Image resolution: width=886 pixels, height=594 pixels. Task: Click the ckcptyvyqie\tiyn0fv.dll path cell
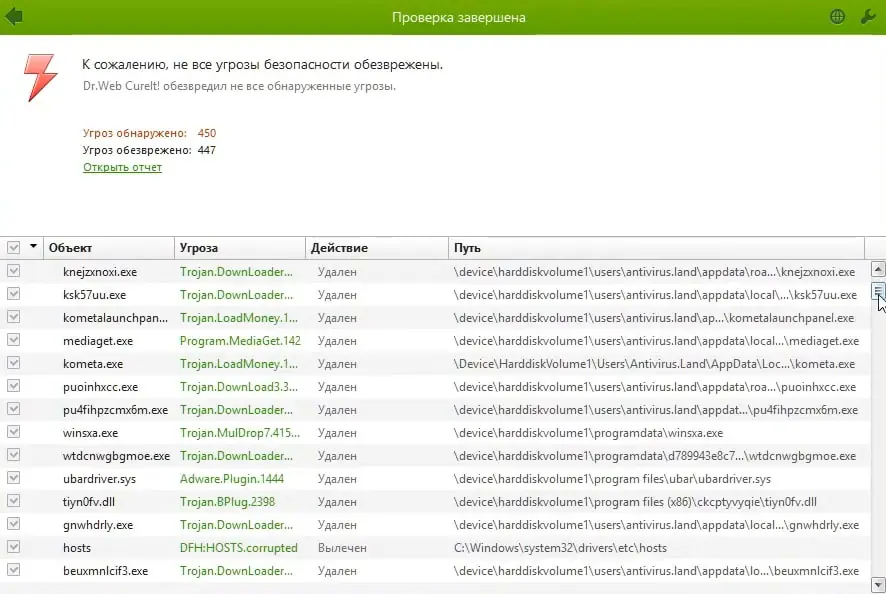[635, 502]
